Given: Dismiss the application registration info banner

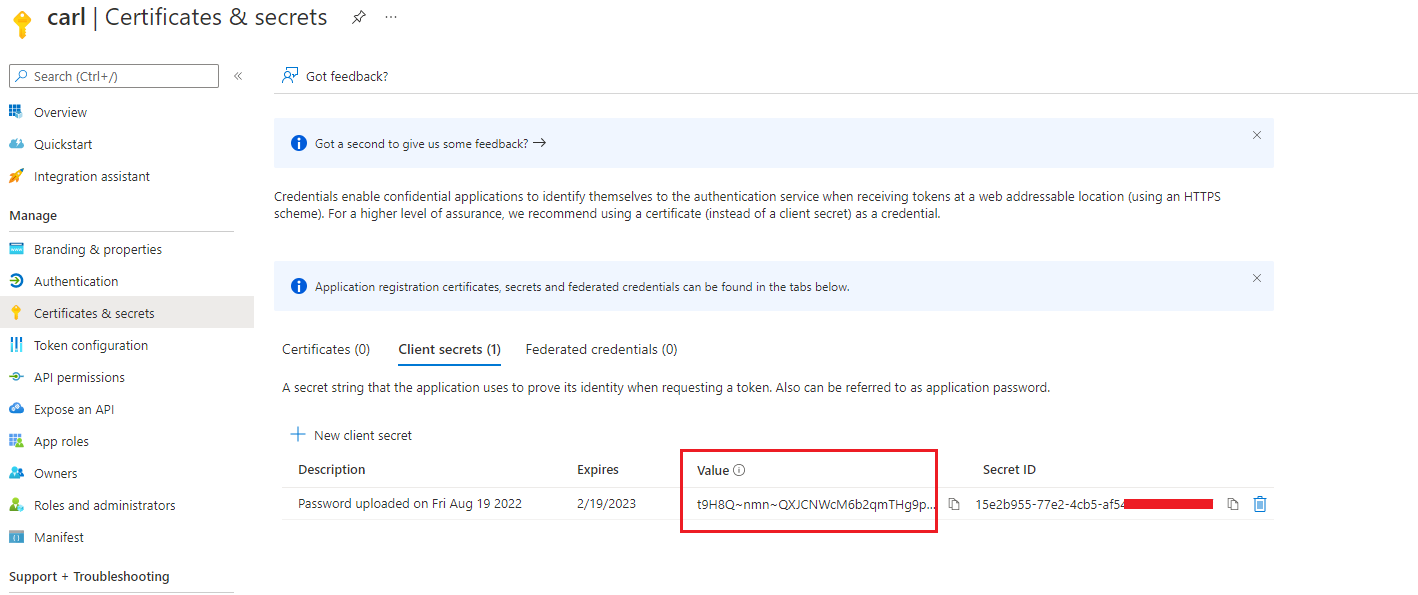Looking at the screenshot, I should coord(1257,278).
